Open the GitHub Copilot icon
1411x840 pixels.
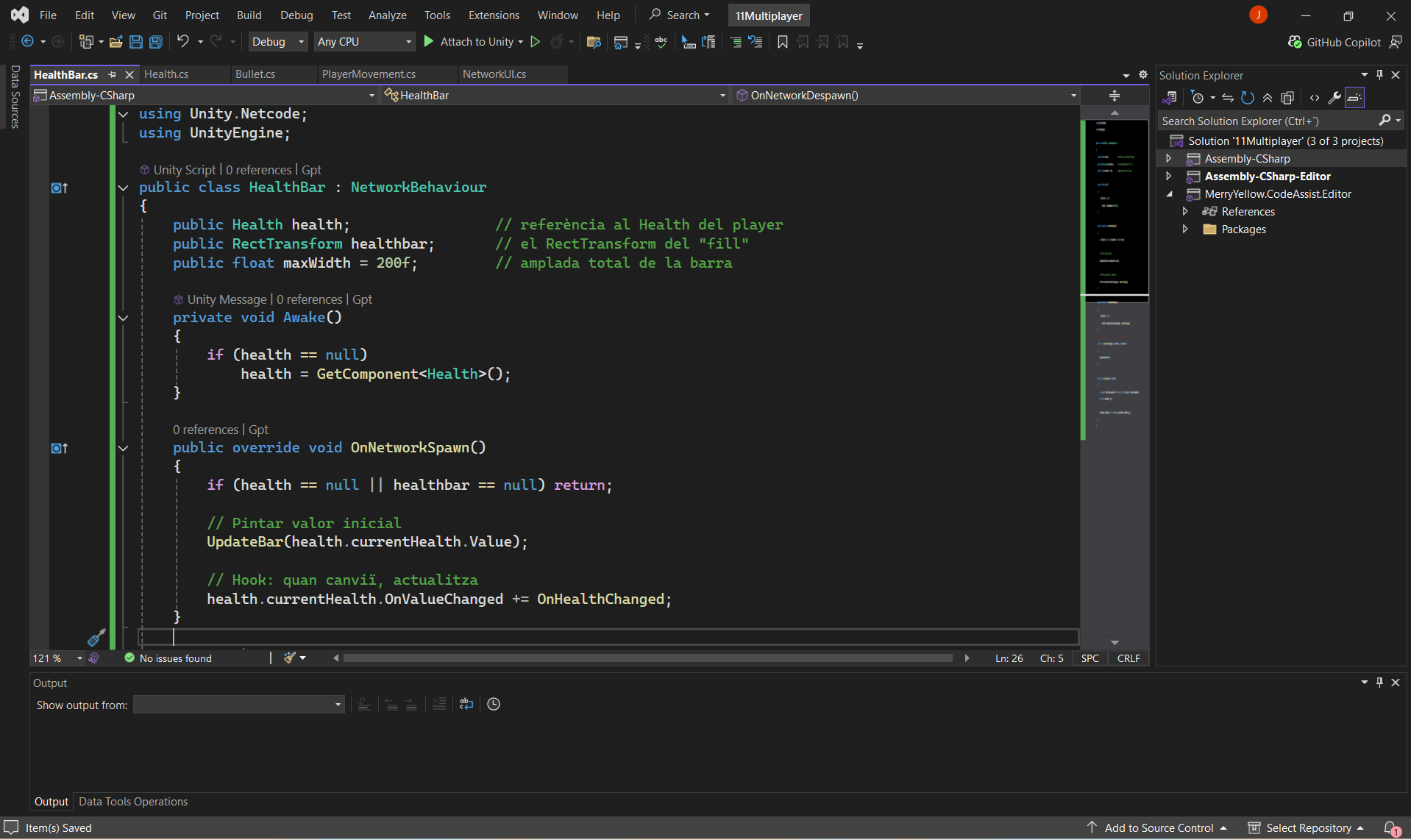1295,42
